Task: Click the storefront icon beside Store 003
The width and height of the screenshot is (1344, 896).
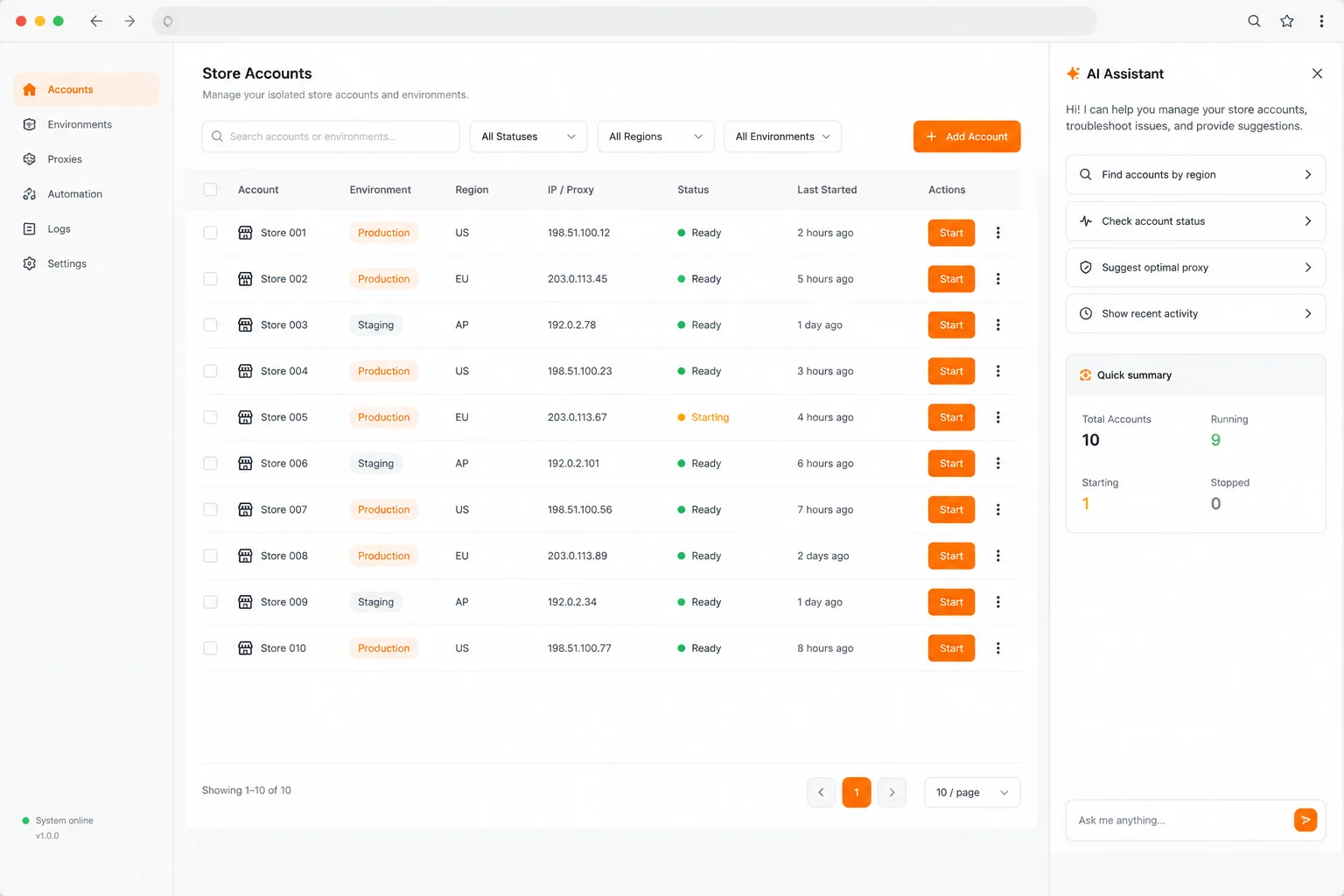Action: point(245,325)
